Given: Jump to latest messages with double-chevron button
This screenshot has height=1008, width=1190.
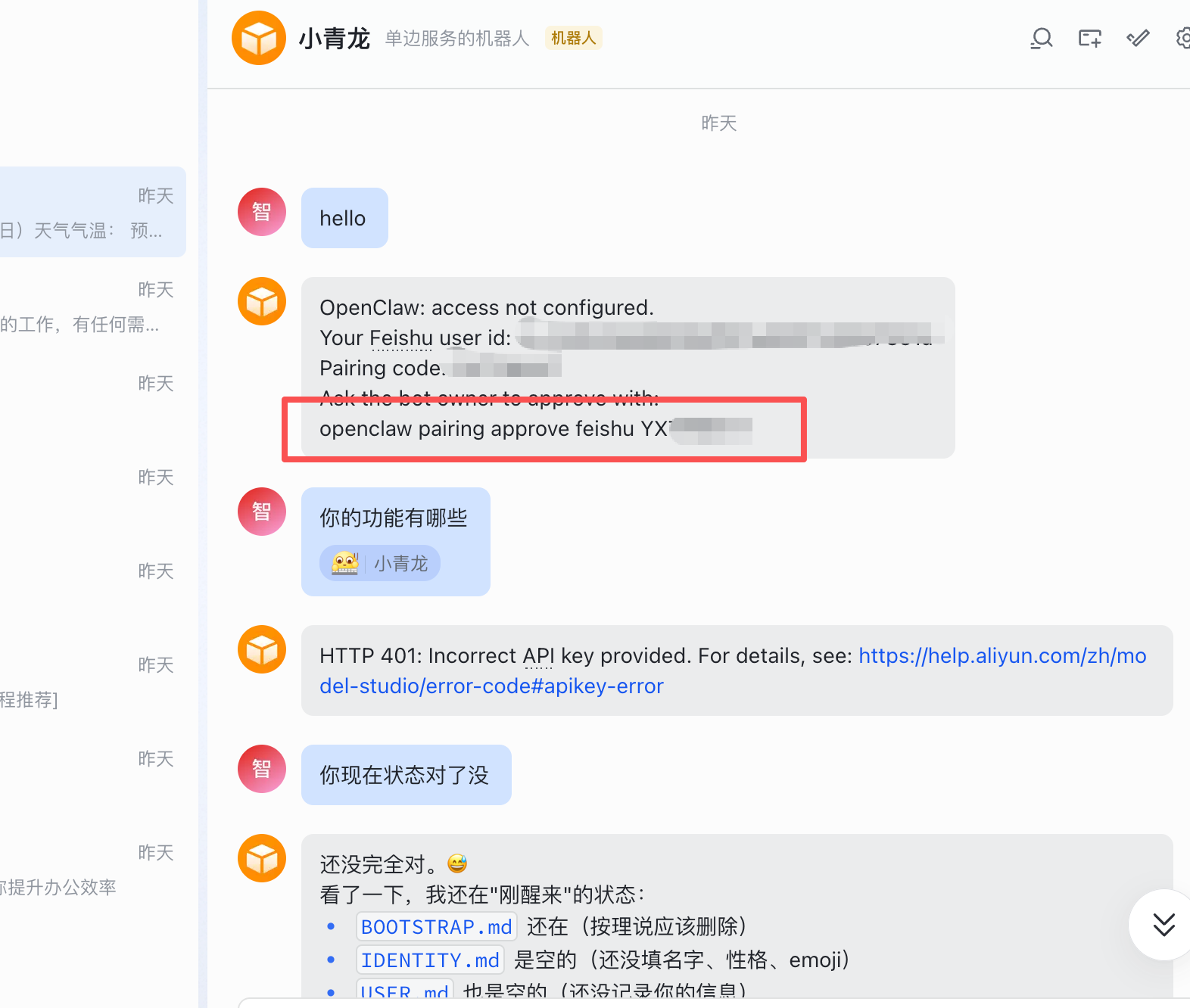Looking at the screenshot, I should pyautogui.click(x=1164, y=924).
